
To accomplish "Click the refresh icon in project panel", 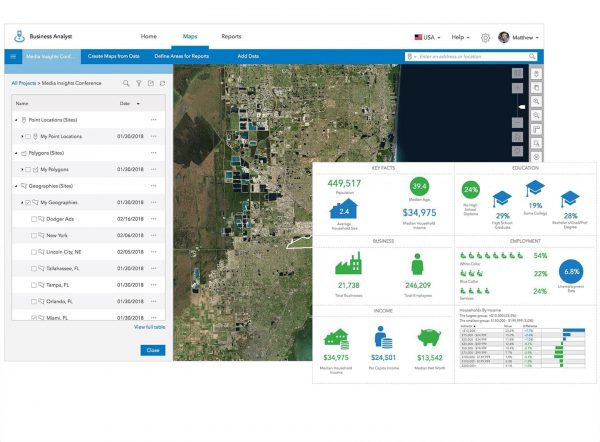I will coord(163,83).
